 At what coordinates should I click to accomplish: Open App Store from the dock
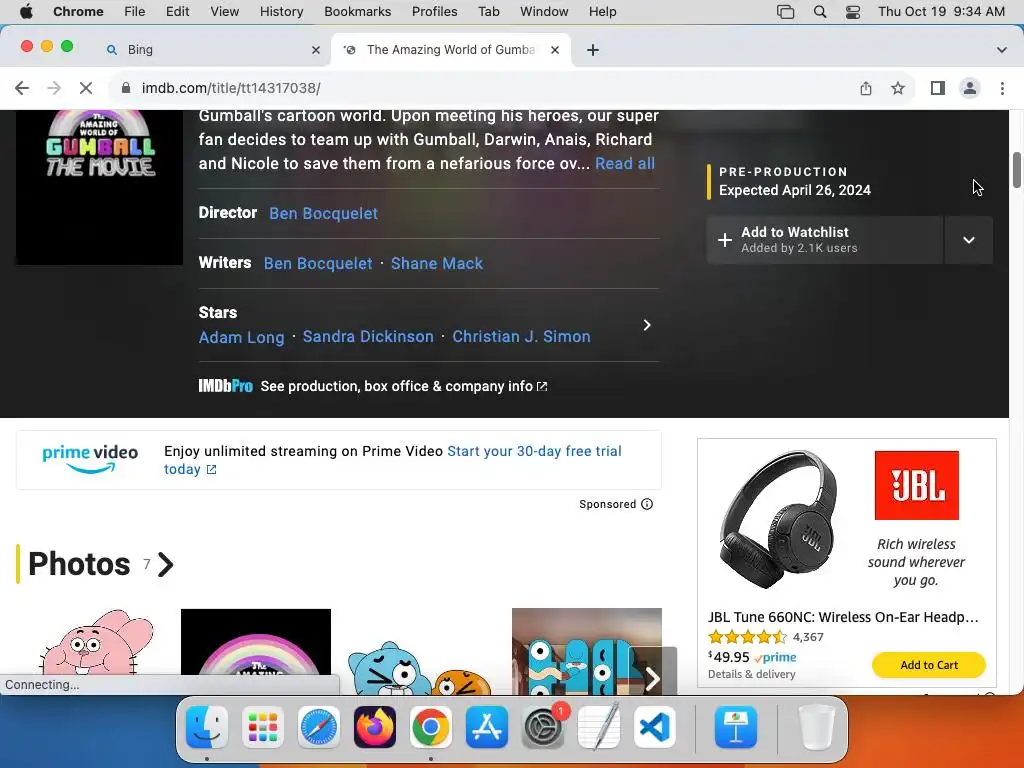pos(487,727)
